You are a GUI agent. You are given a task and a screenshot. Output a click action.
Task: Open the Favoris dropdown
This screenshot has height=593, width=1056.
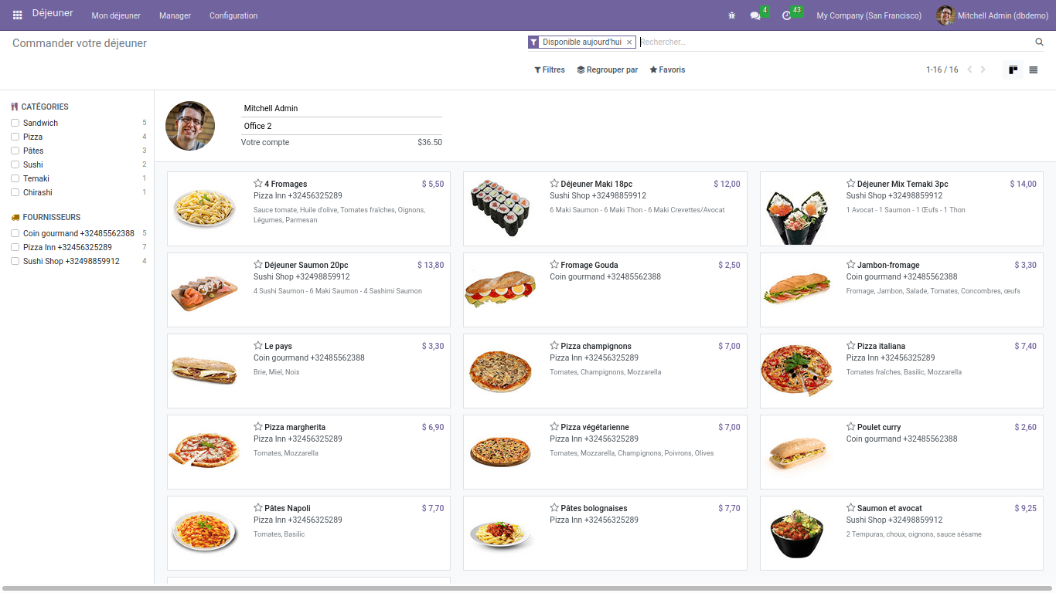(667, 70)
